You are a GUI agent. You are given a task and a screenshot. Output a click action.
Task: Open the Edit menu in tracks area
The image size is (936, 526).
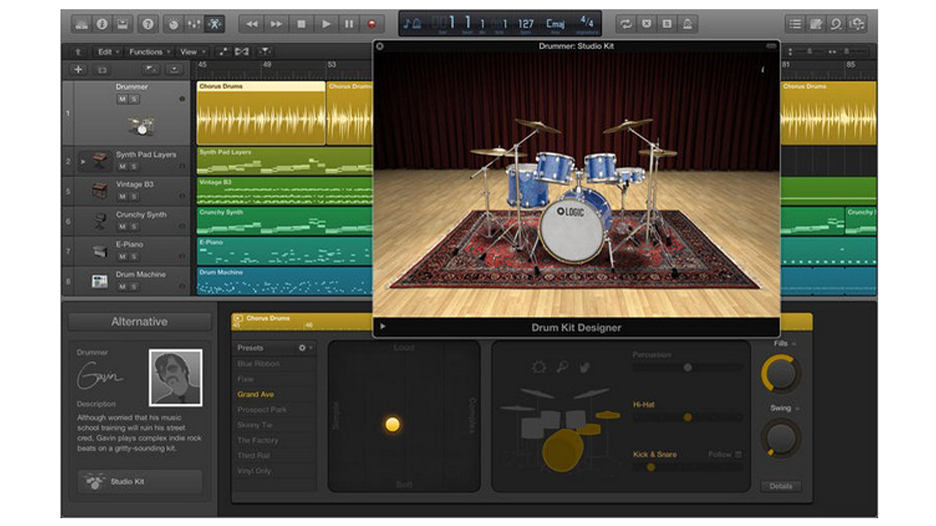tap(107, 51)
